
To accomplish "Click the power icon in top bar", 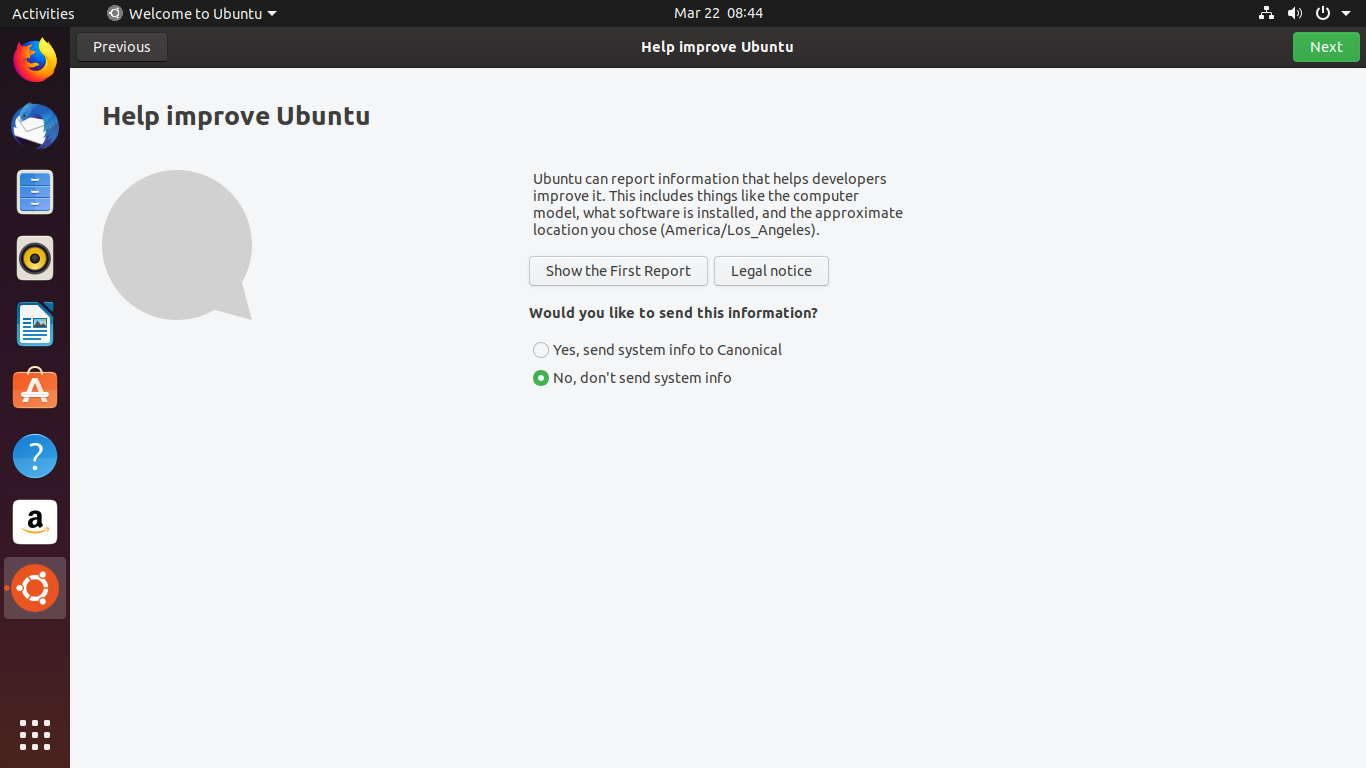I will (1322, 13).
